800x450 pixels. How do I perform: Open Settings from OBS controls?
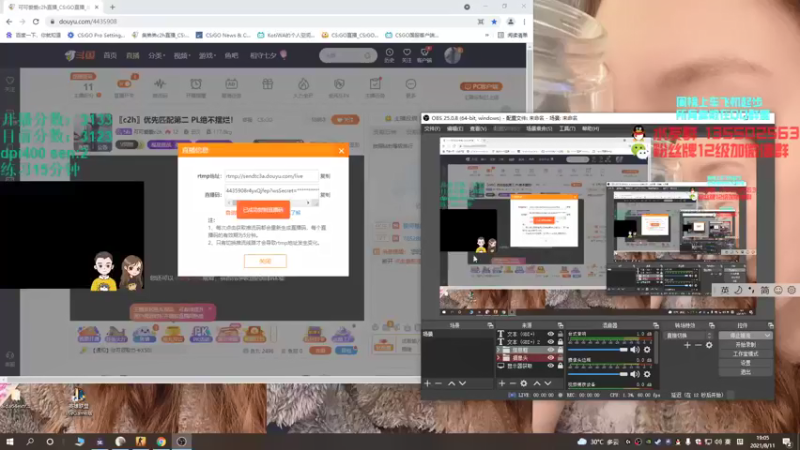(x=745, y=363)
